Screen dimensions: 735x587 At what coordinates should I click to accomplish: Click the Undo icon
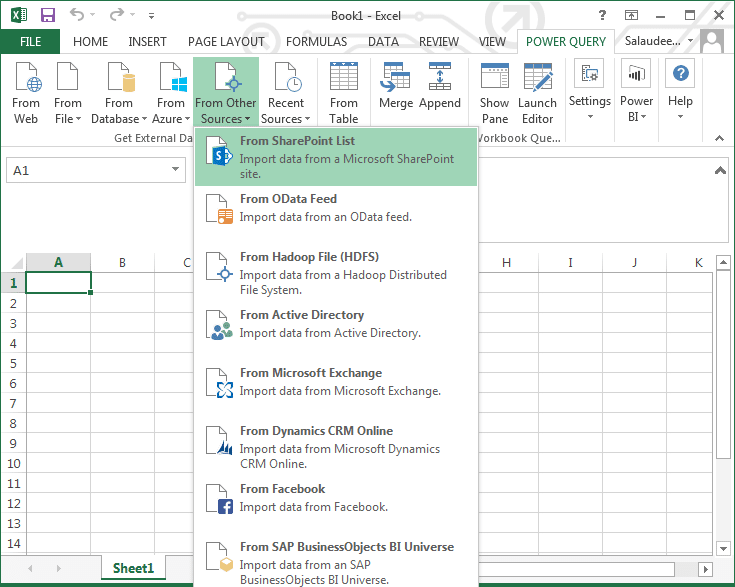tap(77, 15)
